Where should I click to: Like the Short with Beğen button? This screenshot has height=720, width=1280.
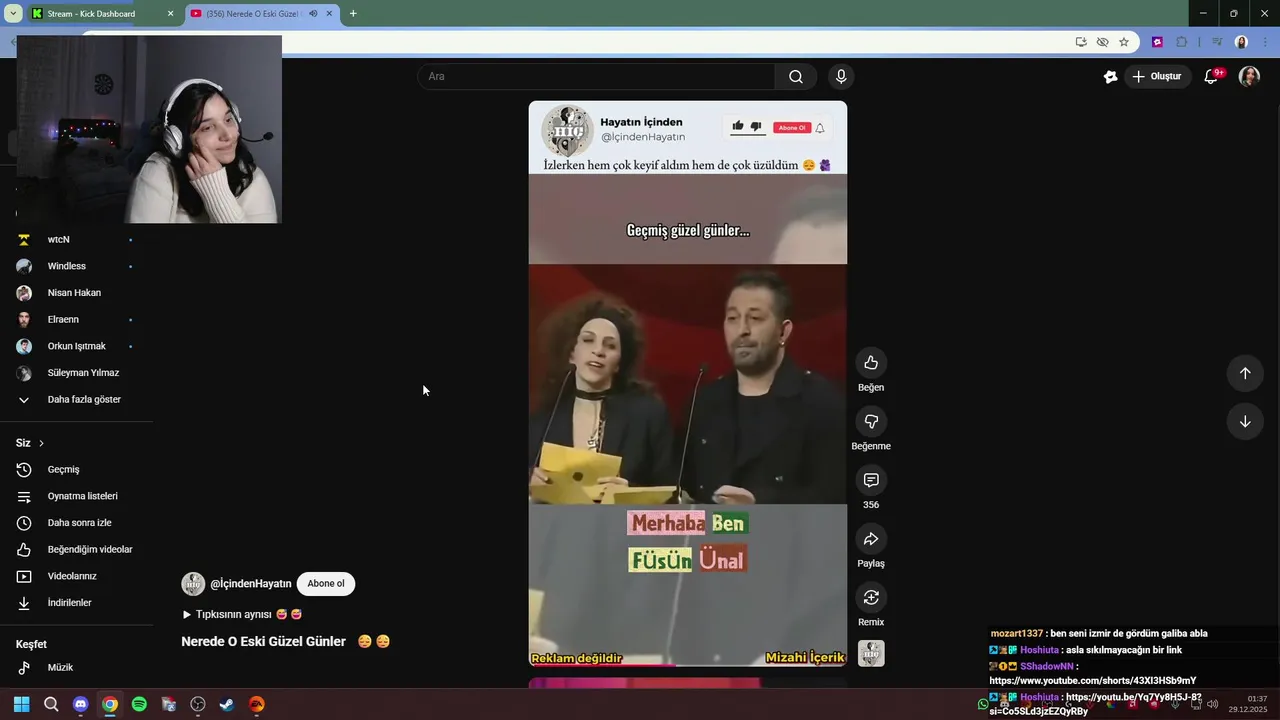coord(871,363)
